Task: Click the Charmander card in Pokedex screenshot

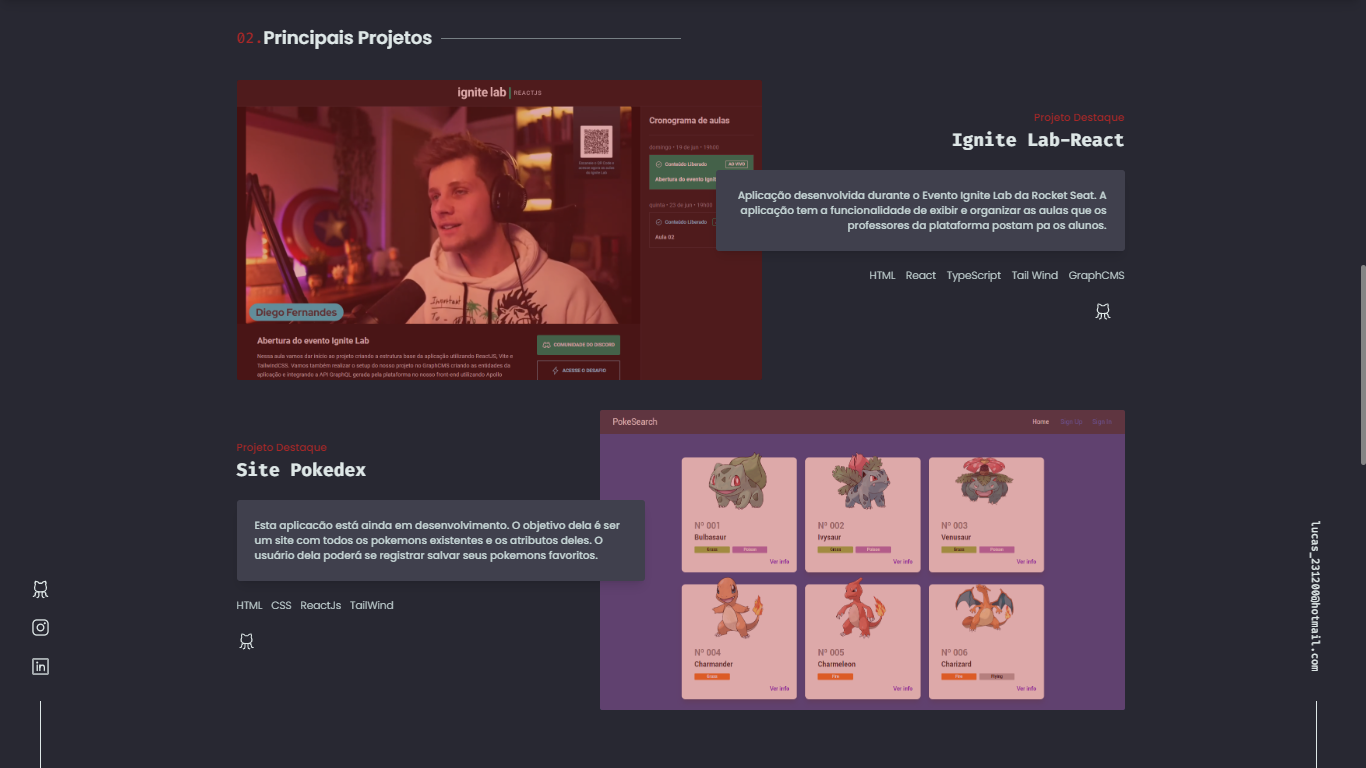Action: pos(739,641)
